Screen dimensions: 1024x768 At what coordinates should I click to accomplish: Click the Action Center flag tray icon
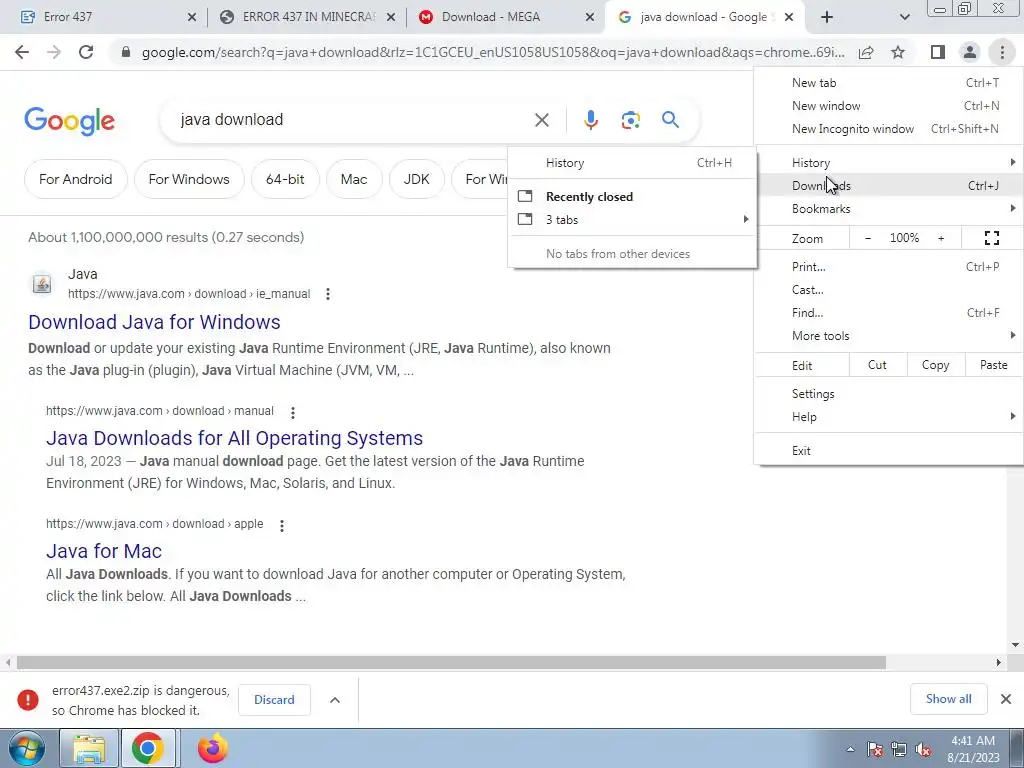pyautogui.click(x=875, y=750)
